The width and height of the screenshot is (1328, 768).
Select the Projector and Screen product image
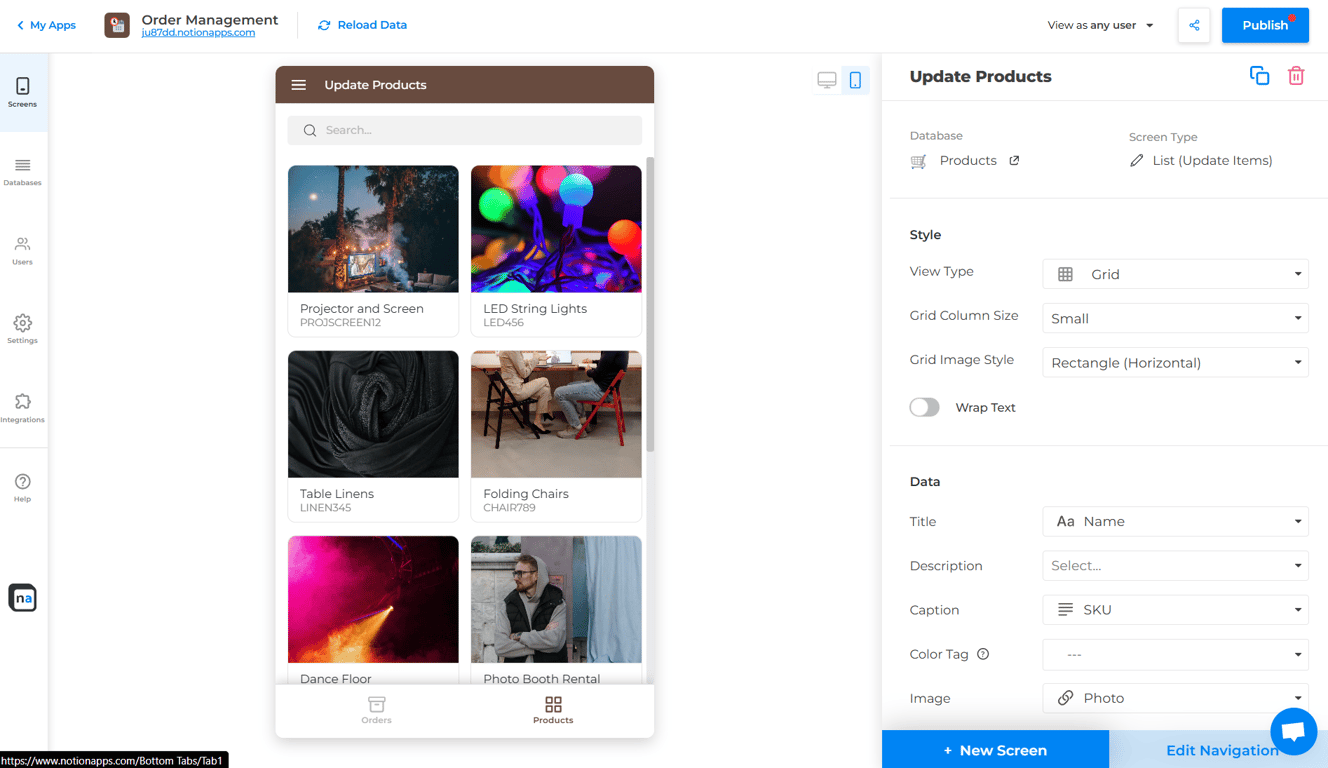pyautogui.click(x=373, y=229)
